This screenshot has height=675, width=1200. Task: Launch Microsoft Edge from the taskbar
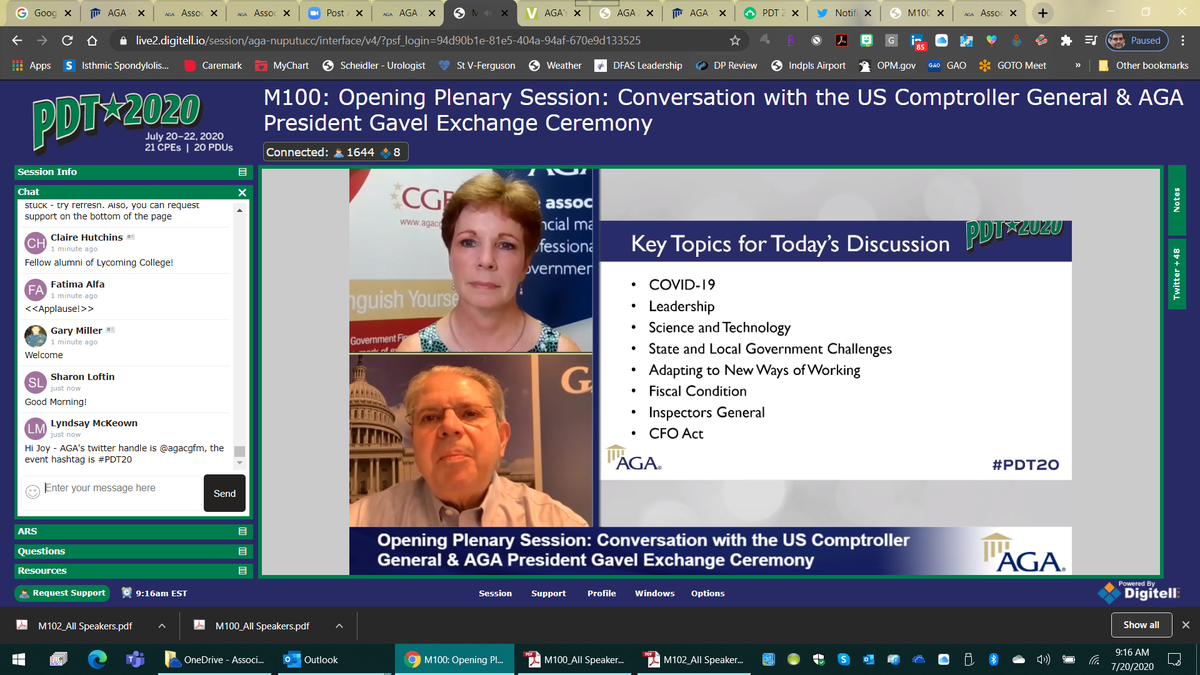coord(97,659)
